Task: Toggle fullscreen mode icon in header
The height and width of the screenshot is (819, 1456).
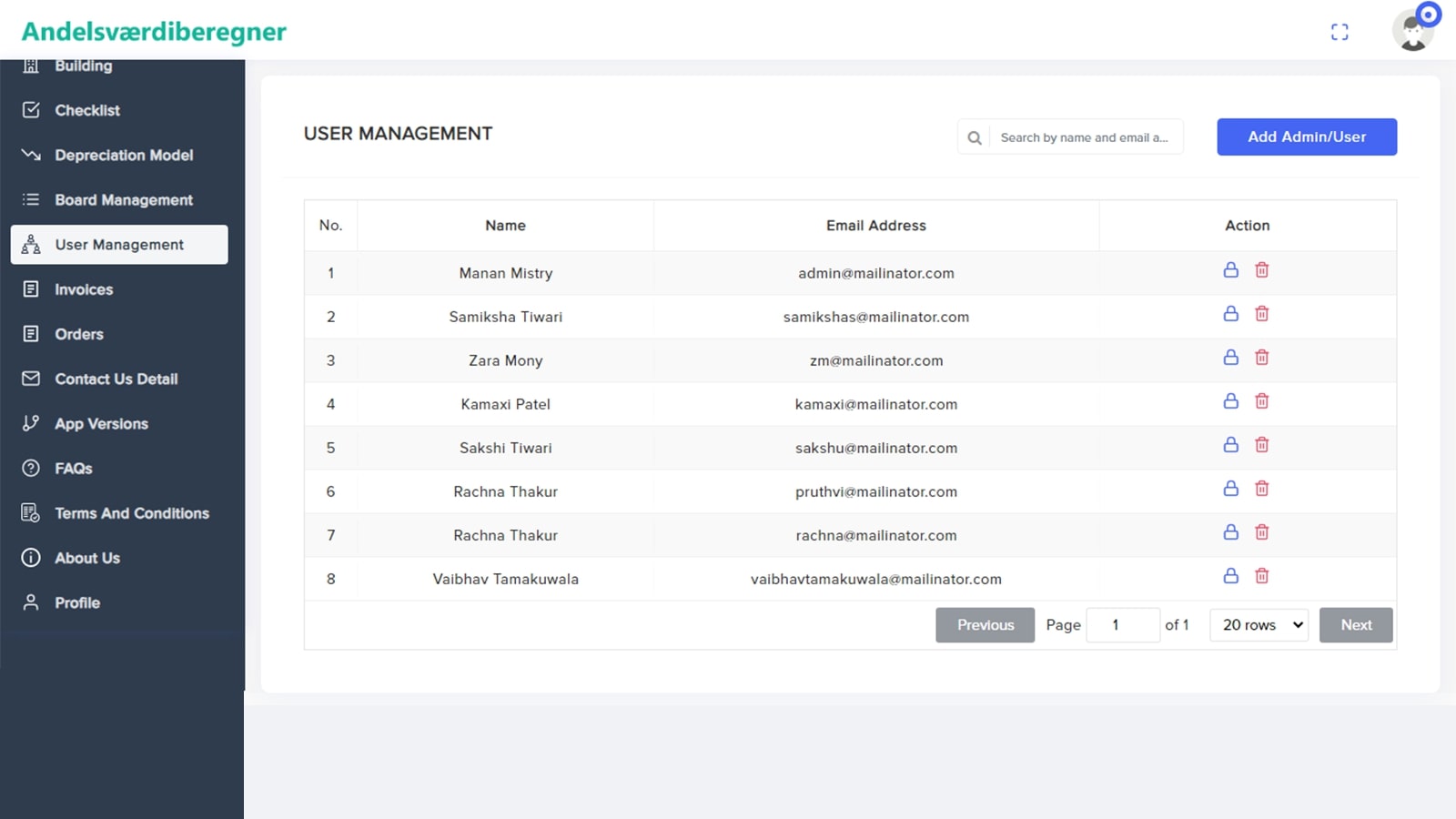Action: (1339, 32)
